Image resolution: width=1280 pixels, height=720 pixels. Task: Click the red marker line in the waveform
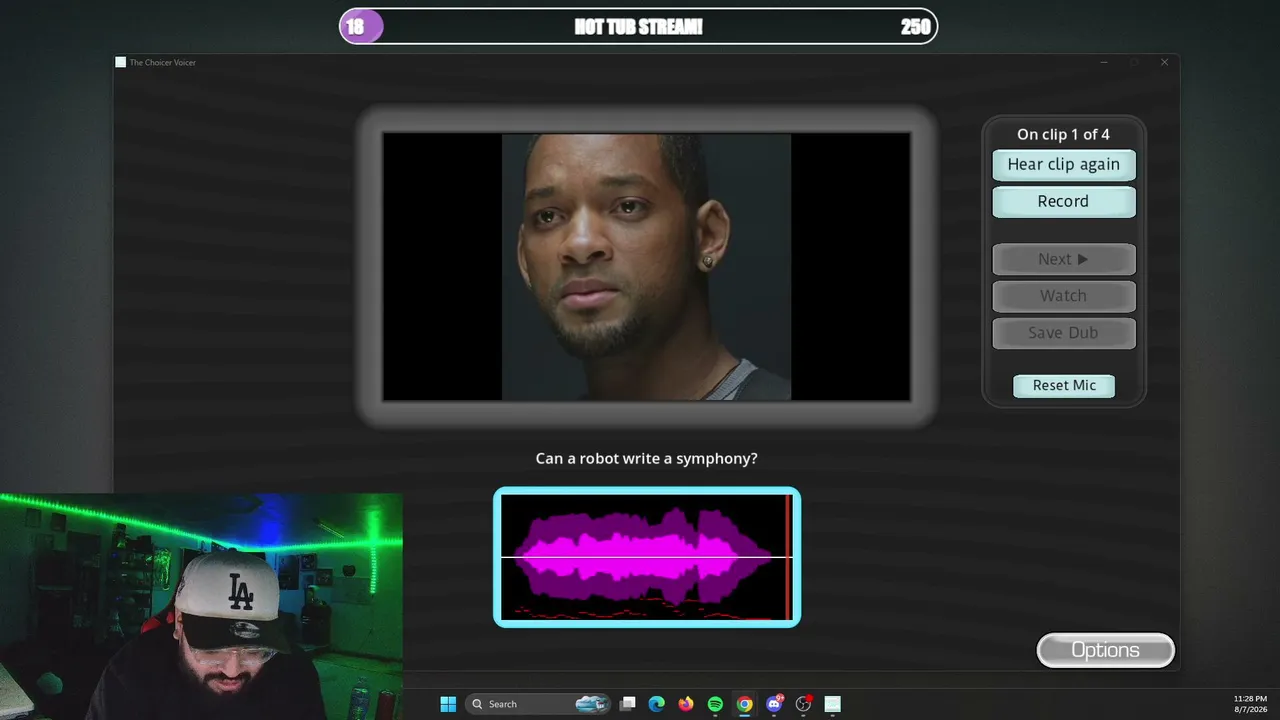tap(788, 557)
